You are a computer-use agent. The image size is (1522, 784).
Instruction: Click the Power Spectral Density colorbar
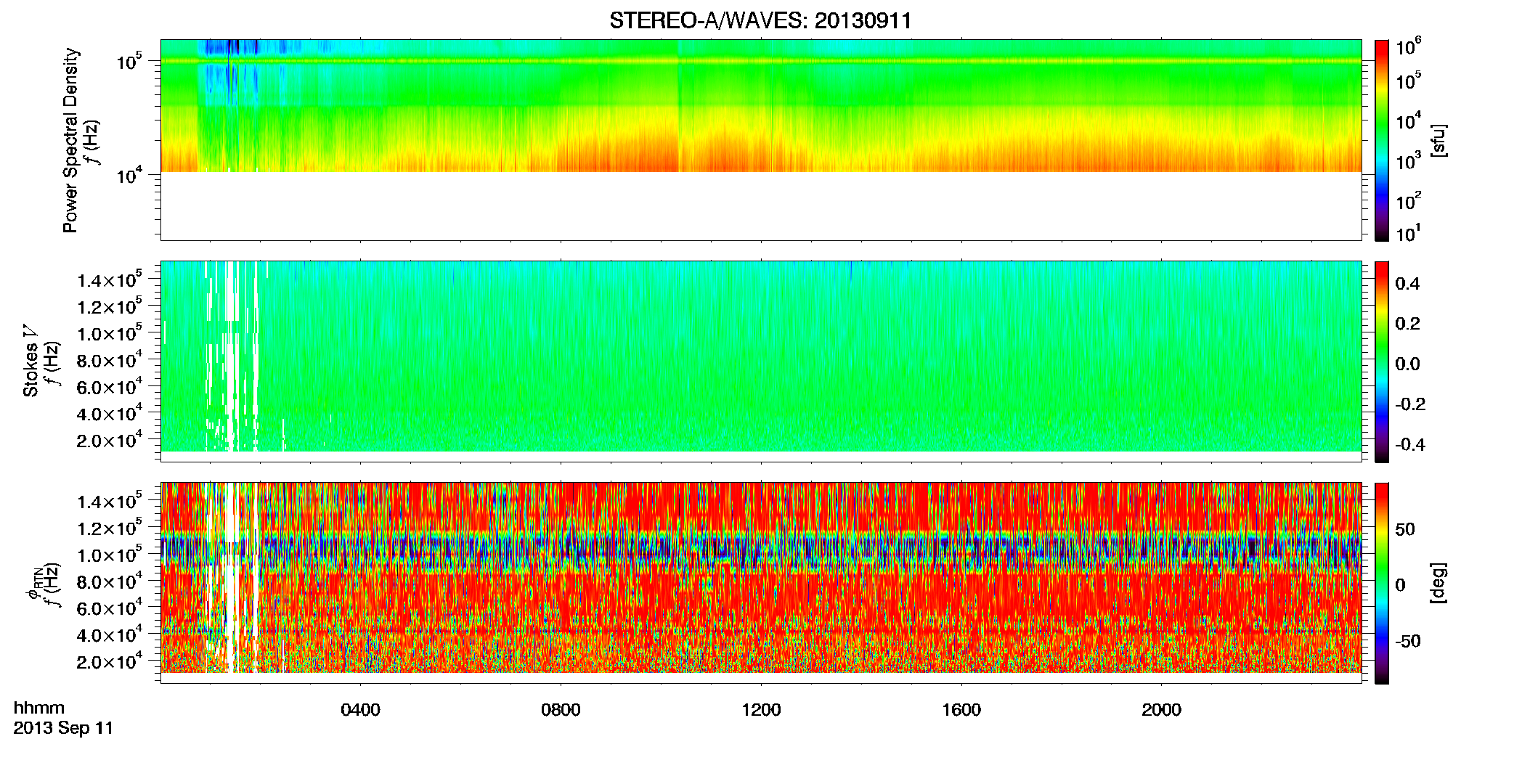[1382, 139]
